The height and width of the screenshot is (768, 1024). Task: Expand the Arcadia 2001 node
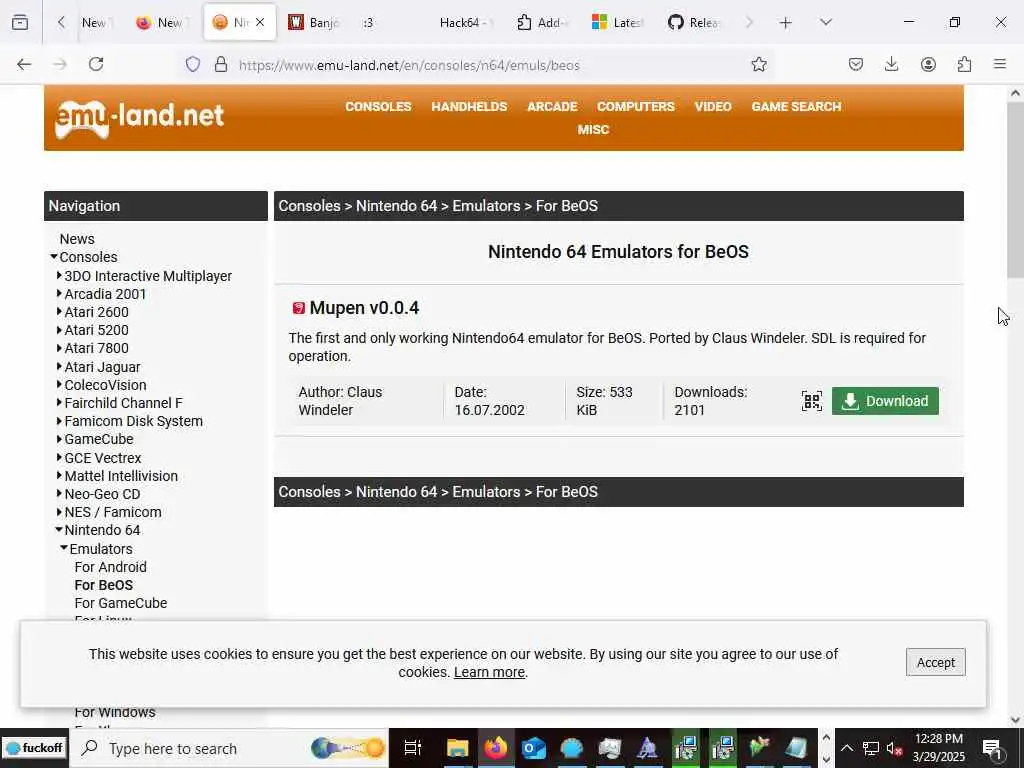59,294
